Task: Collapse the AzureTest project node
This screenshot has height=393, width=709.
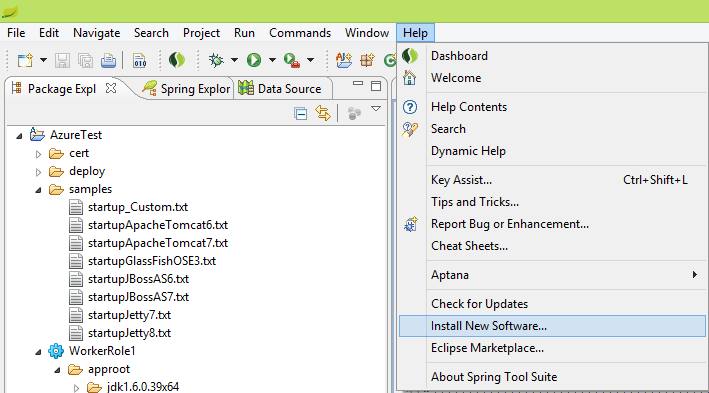Action: 19,136
